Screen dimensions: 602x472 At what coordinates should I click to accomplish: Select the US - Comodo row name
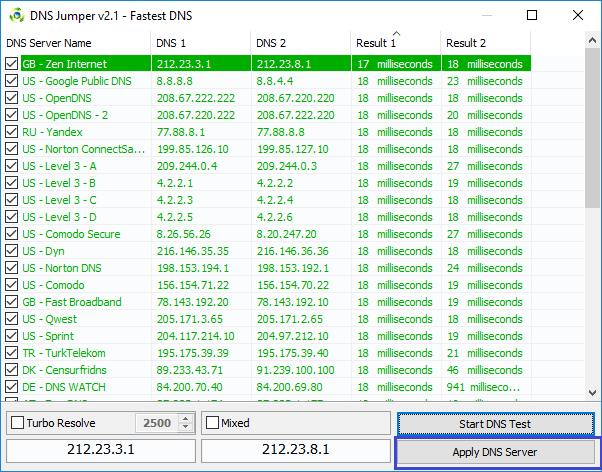pos(53,285)
